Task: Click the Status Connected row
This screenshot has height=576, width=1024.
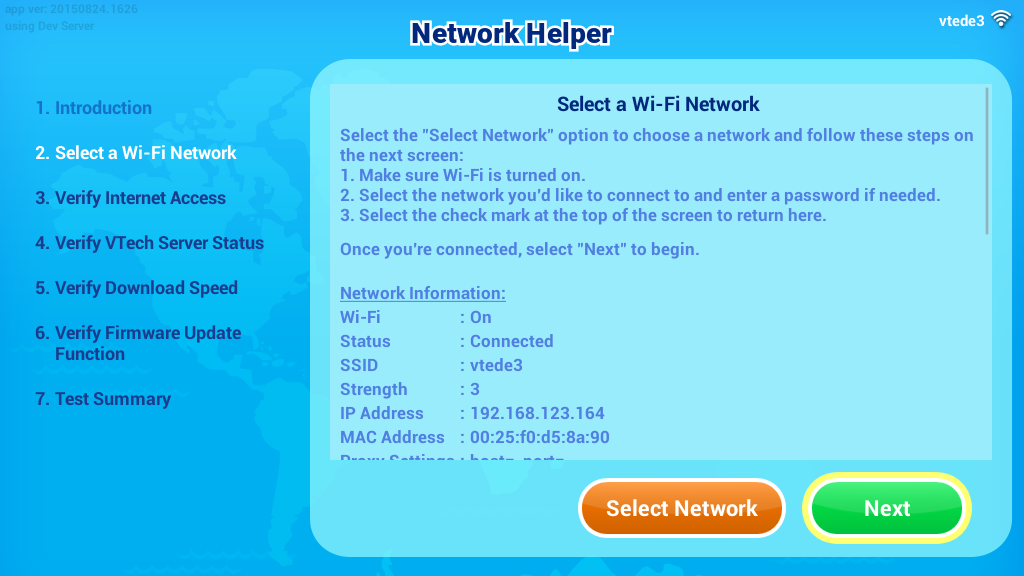Action: click(x=447, y=342)
